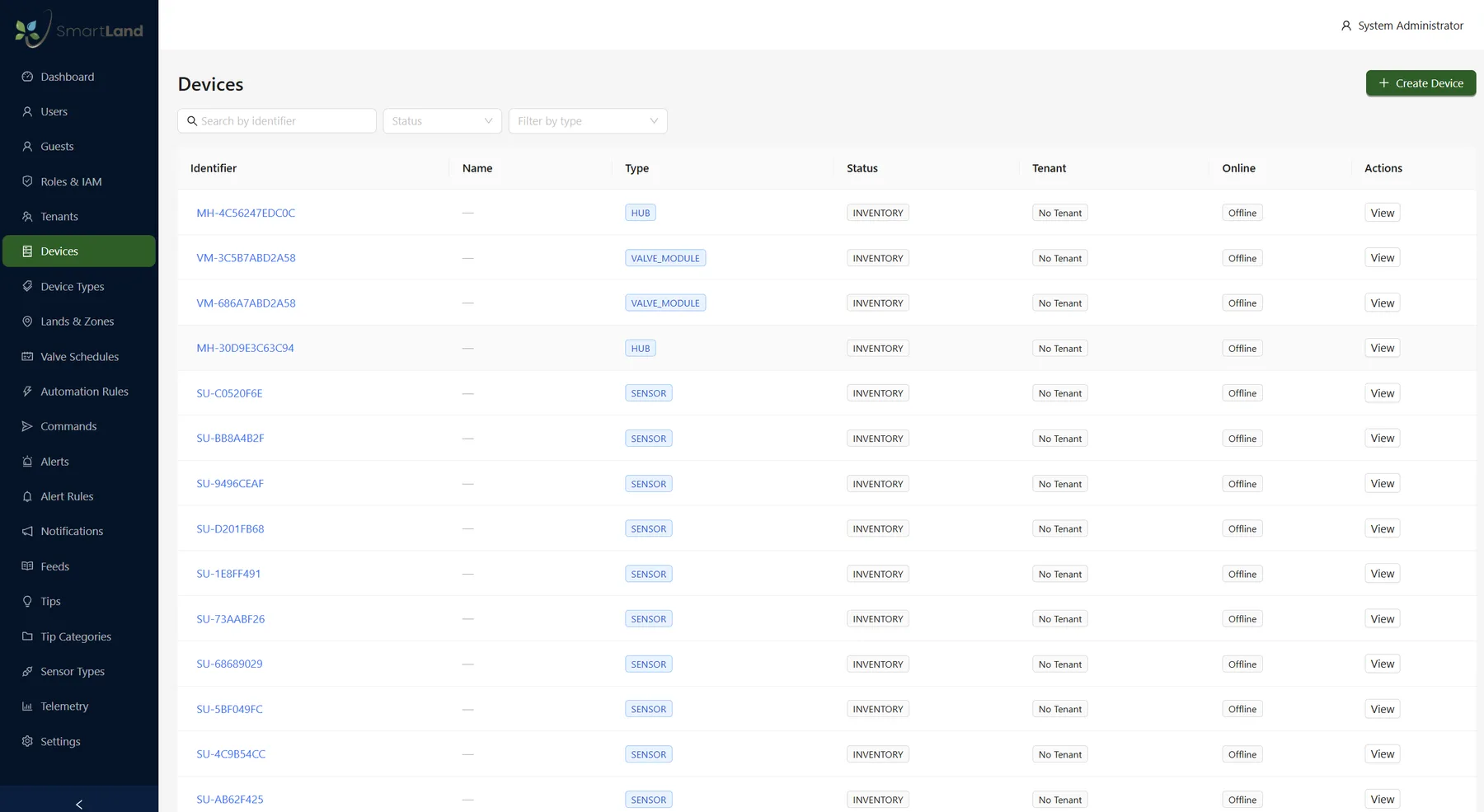Image resolution: width=1484 pixels, height=812 pixels.
Task: Click the Alerts siren icon
Action: pyautogui.click(x=27, y=462)
